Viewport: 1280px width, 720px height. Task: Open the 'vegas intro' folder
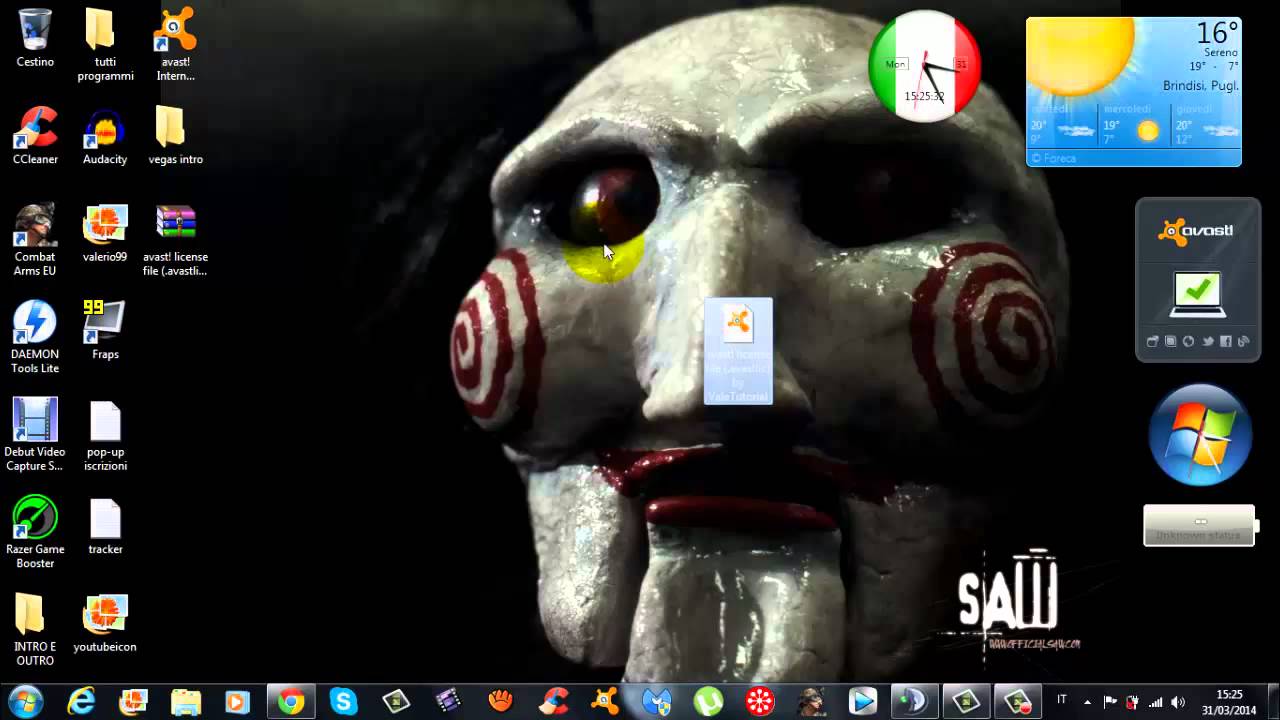point(175,135)
